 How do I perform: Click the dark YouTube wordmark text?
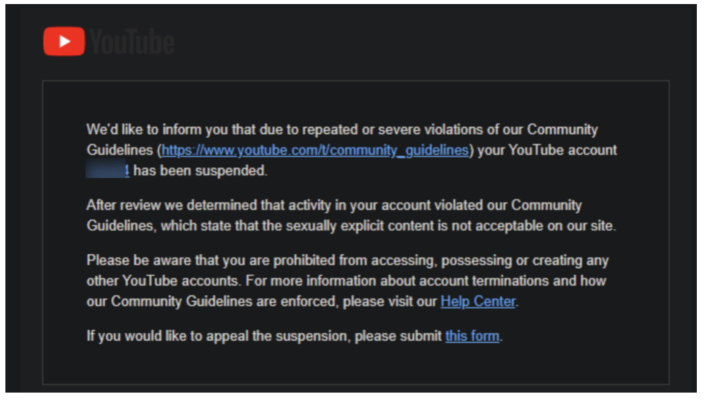[x=132, y=42]
